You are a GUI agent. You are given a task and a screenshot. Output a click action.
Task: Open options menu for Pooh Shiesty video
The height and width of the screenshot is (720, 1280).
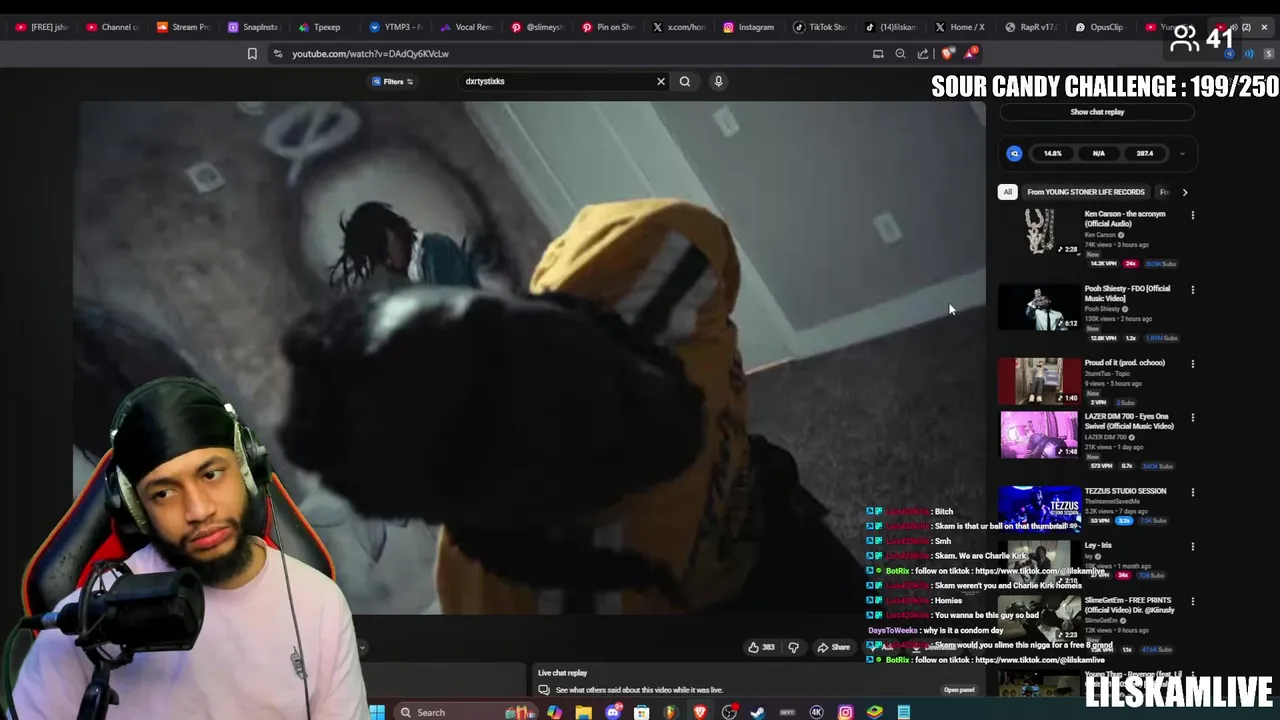(1192, 290)
